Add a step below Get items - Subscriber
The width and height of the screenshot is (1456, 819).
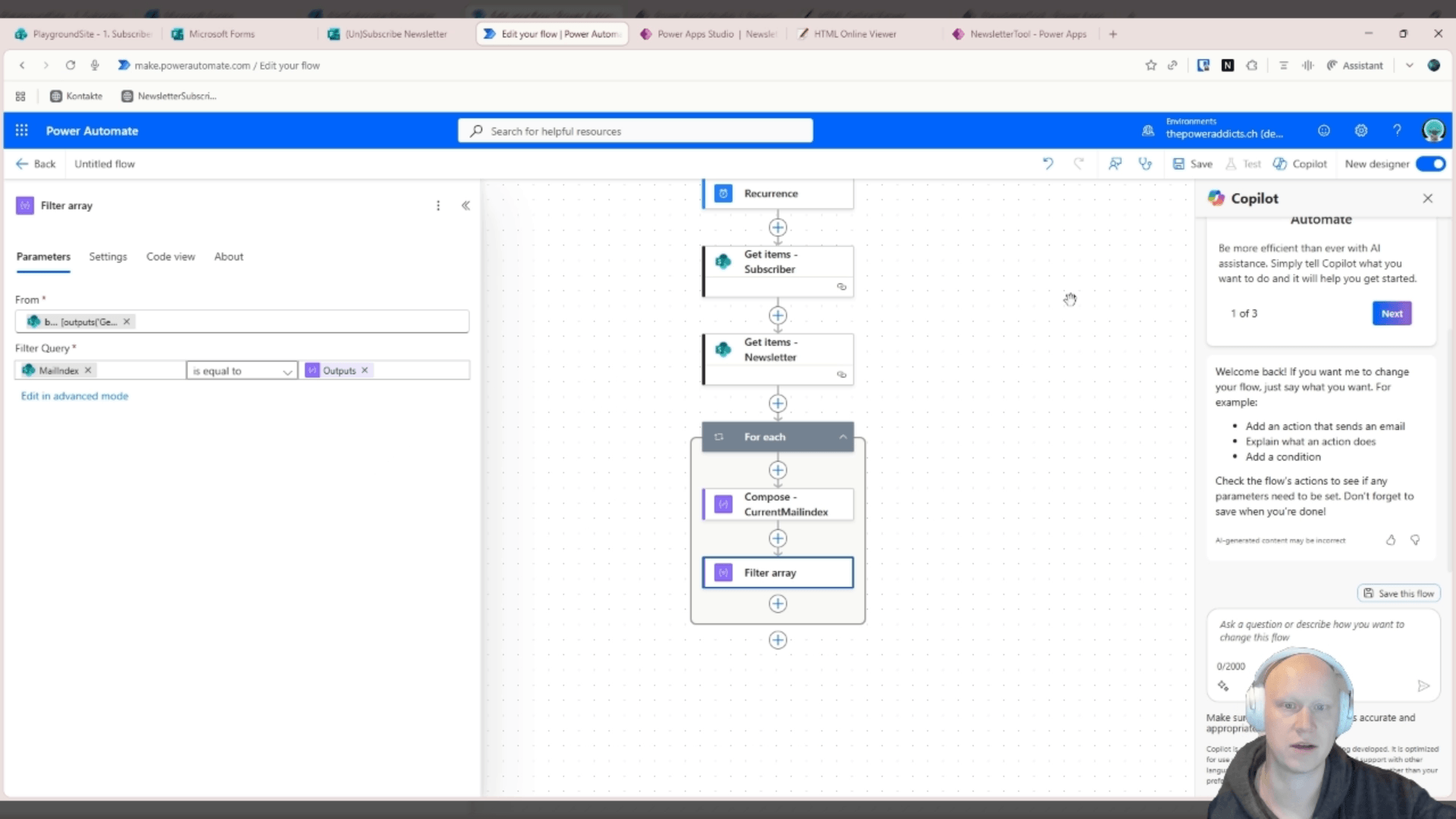point(778,315)
